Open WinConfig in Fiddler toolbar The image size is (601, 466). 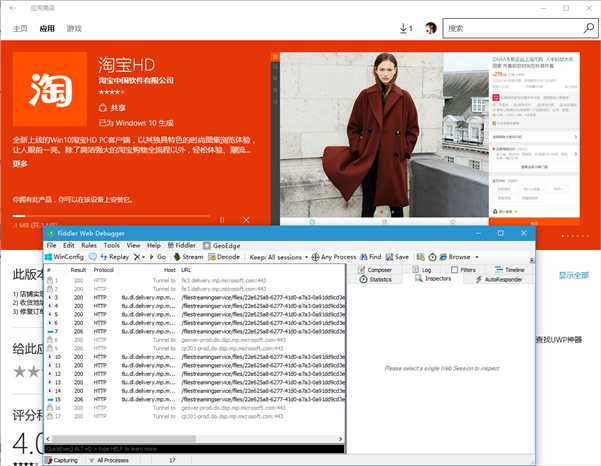(64, 257)
